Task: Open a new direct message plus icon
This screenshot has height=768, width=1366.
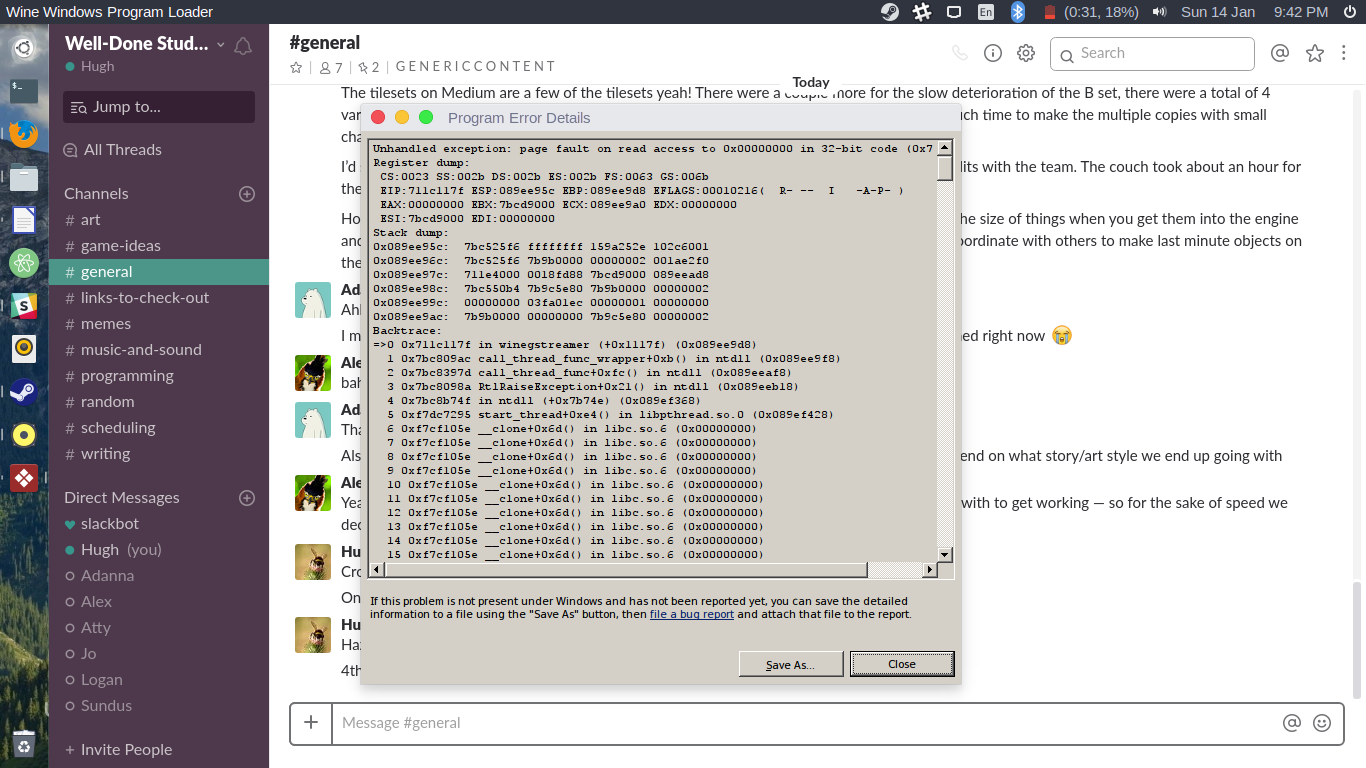Action: point(247,498)
